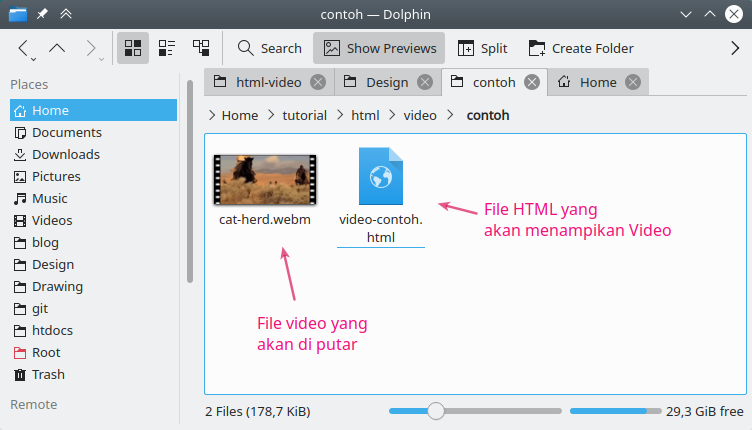Navigate to html in breadcrumb
Screen dimensions: 752x430
tap(365, 116)
